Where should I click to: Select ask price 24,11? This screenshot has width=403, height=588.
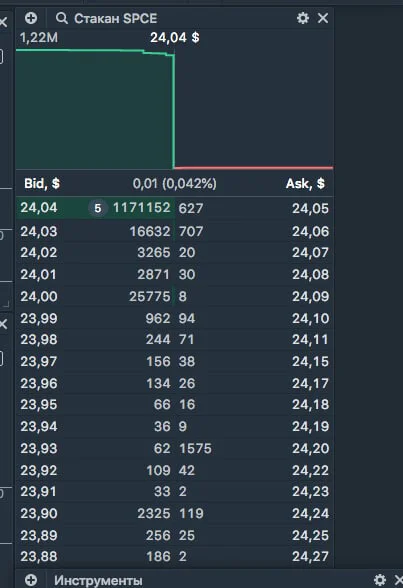(x=310, y=340)
